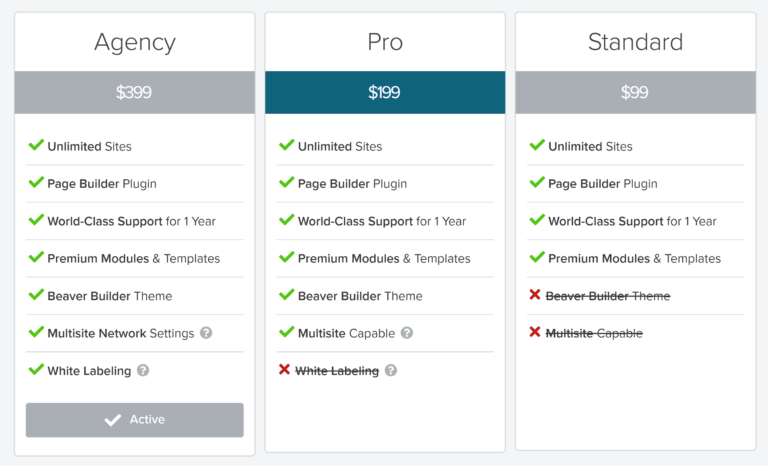
Task: Click green check beside Pro Beaver Builder Theme
Action: (x=287, y=294)
